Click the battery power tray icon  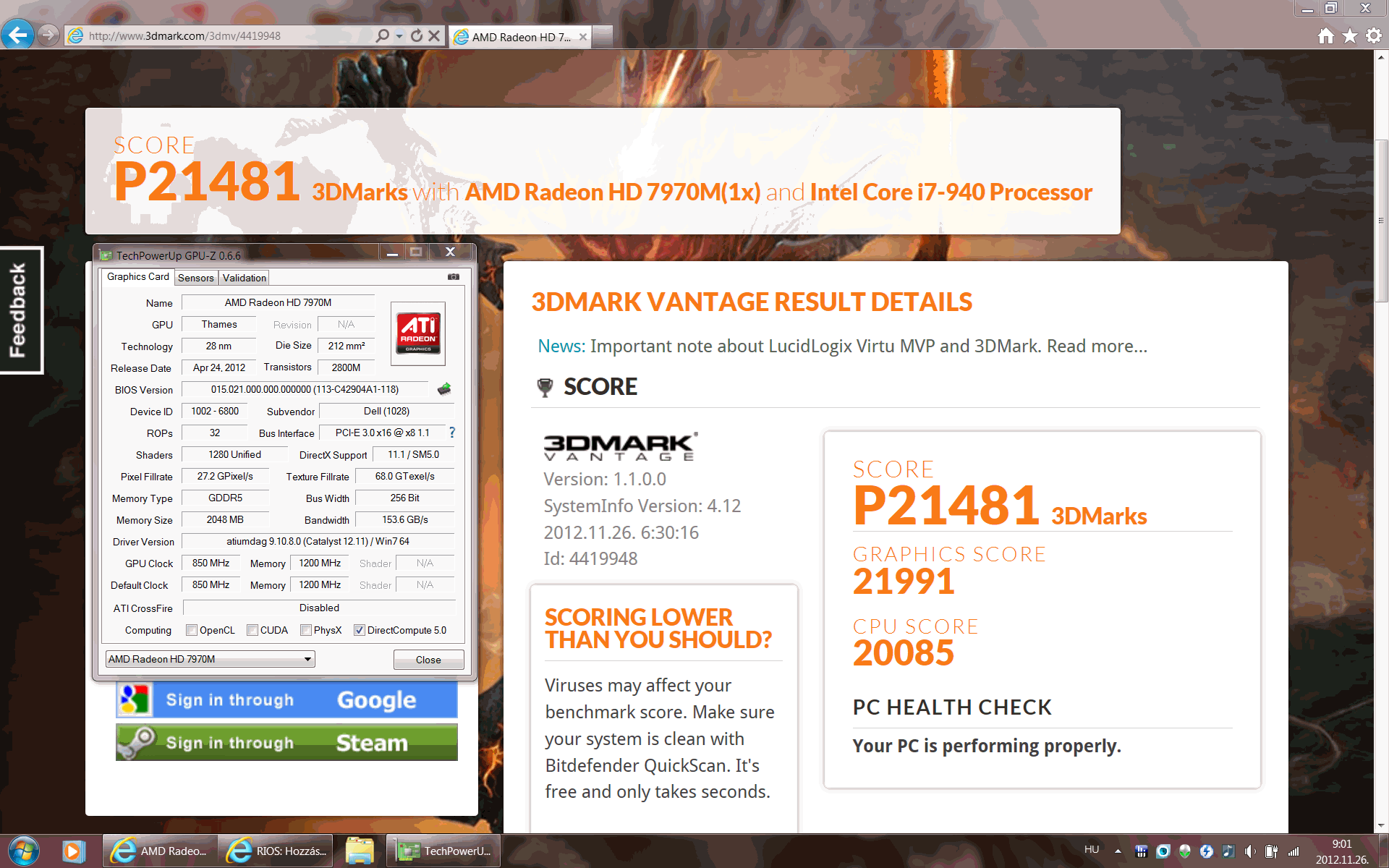pyautogui.click(x=1271, y=851)
